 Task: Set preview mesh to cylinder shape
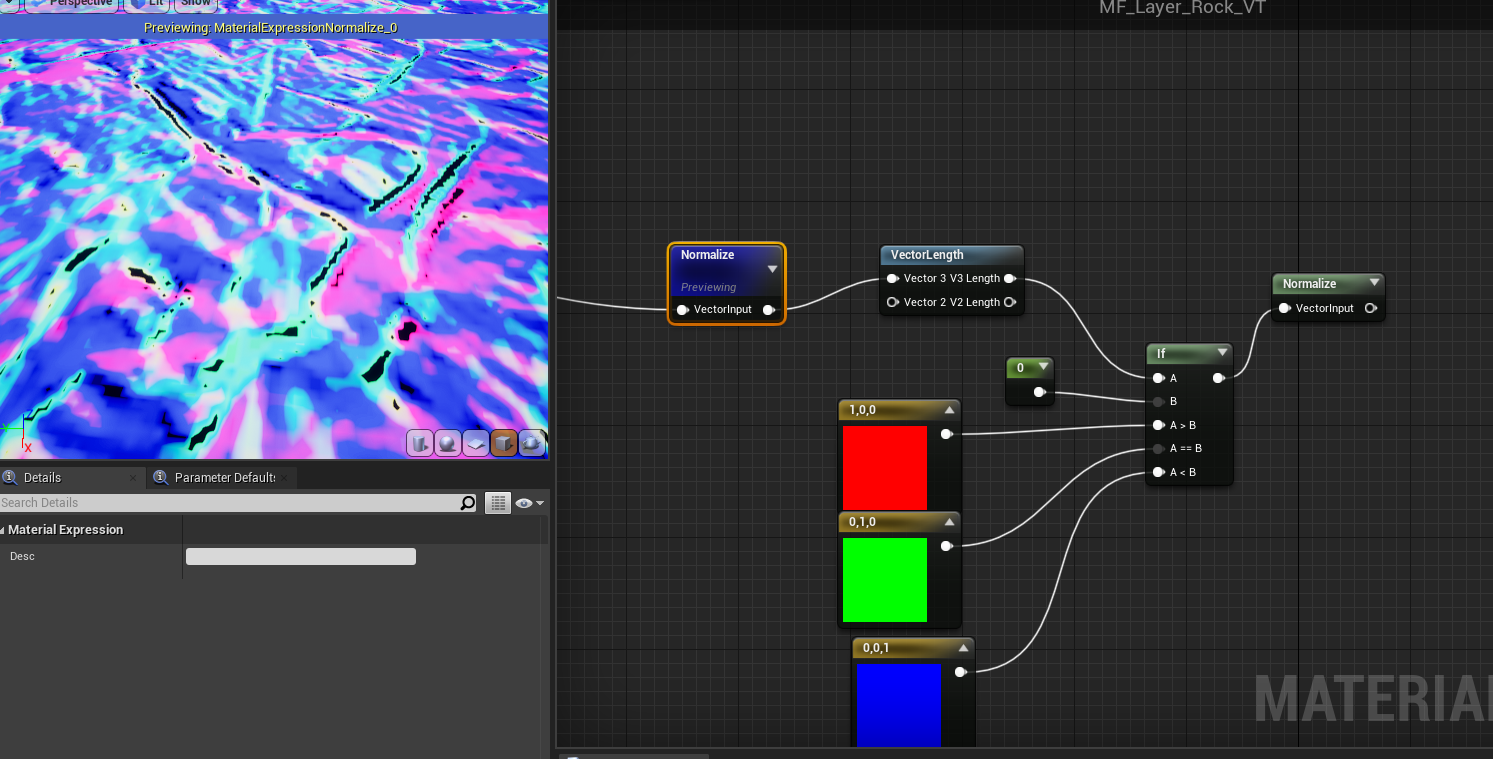tap(420, 443)
